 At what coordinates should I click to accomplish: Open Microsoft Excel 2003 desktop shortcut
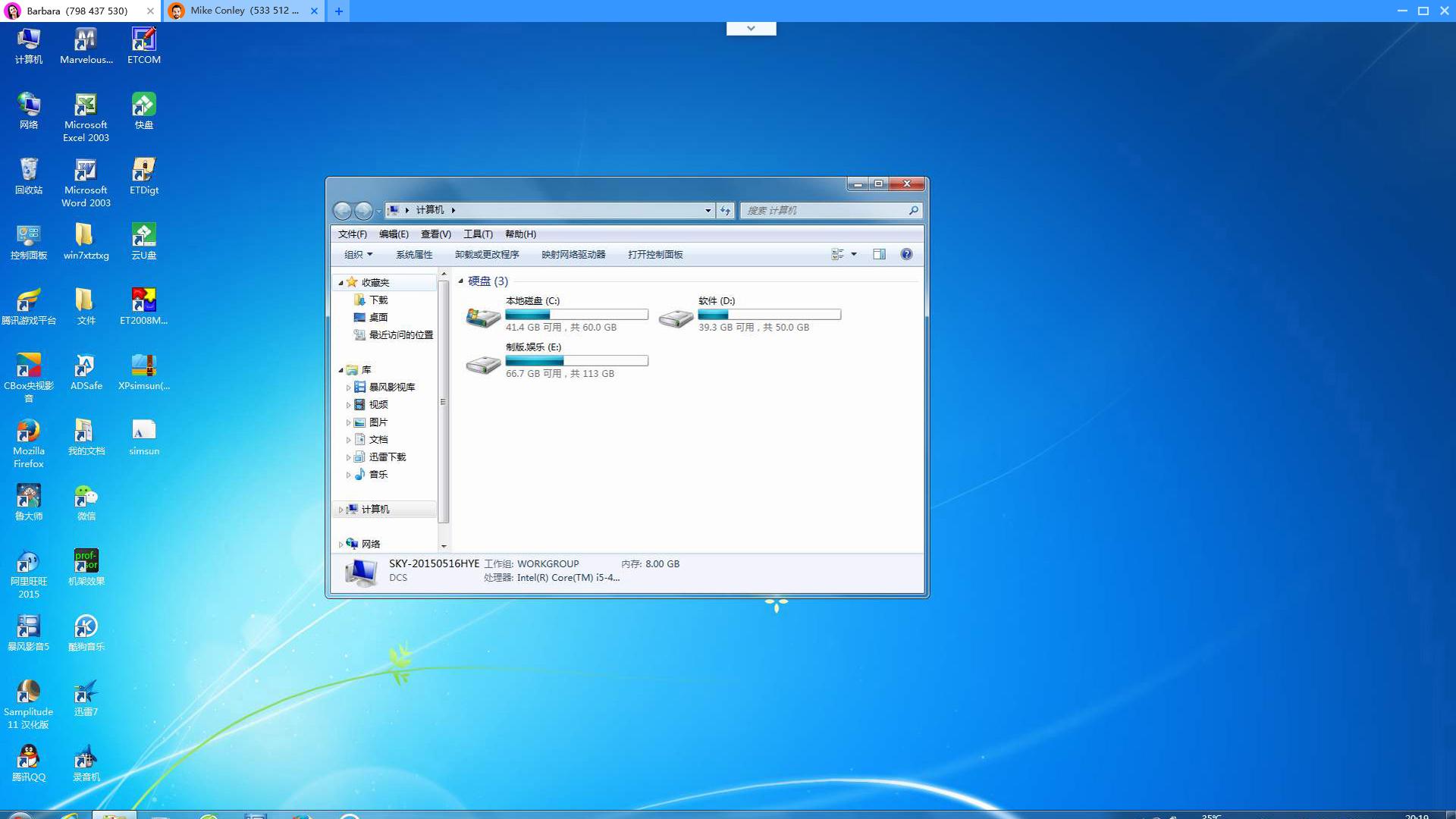tap(86, 105)
